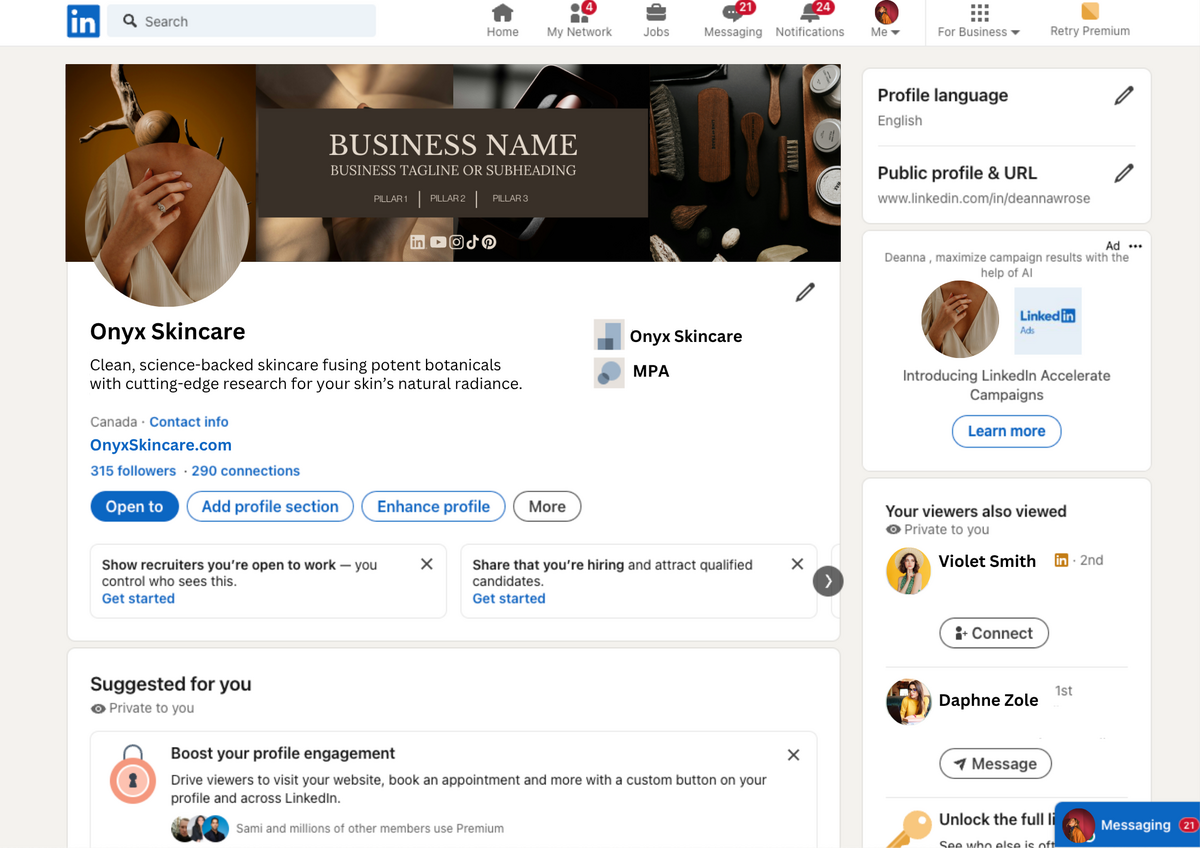Open the Notifications bell icon
The height and width of the screenshot is (848, 1200).
[x=810, y=13]
